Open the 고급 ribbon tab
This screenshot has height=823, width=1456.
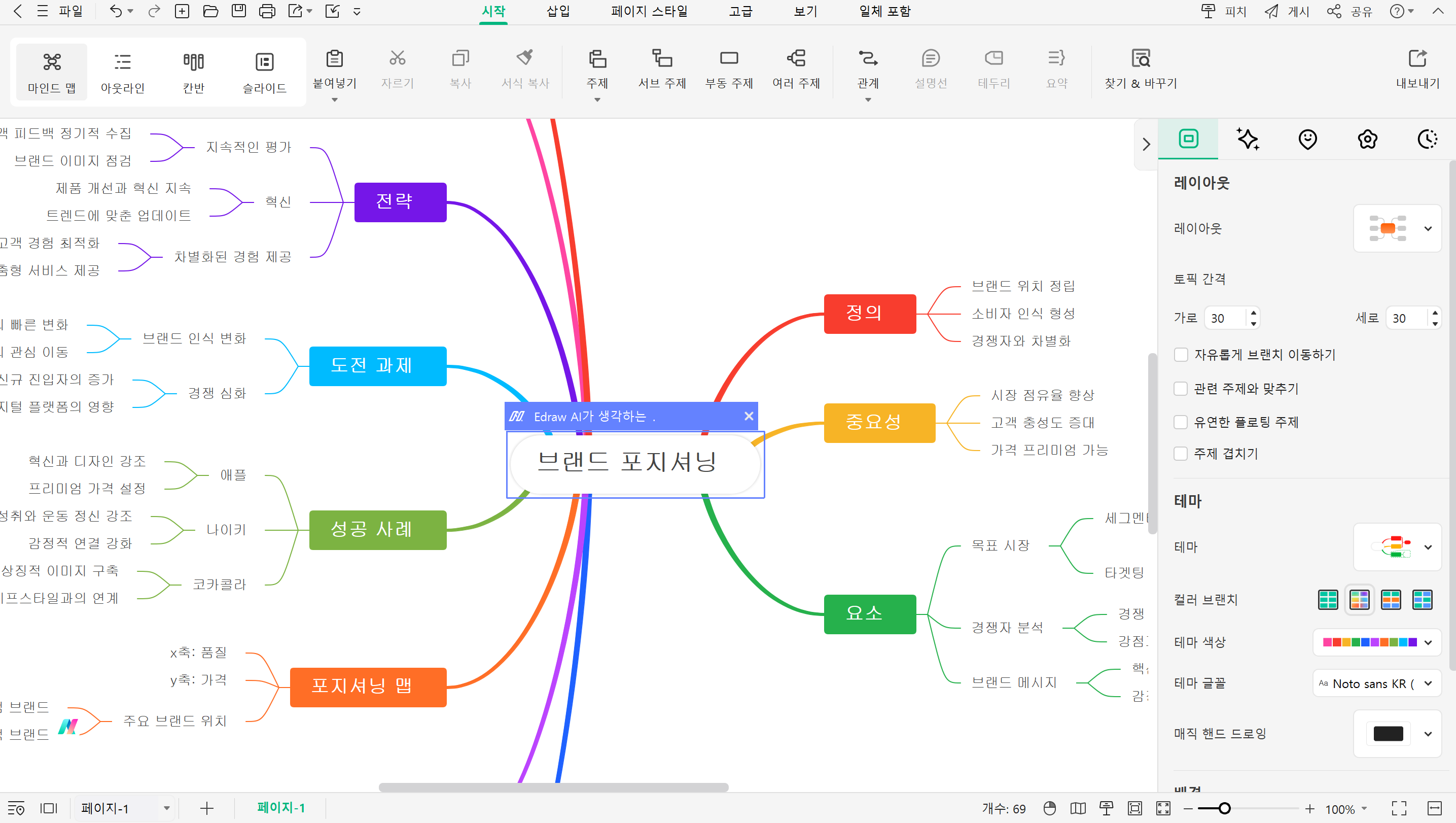[740, 11]
